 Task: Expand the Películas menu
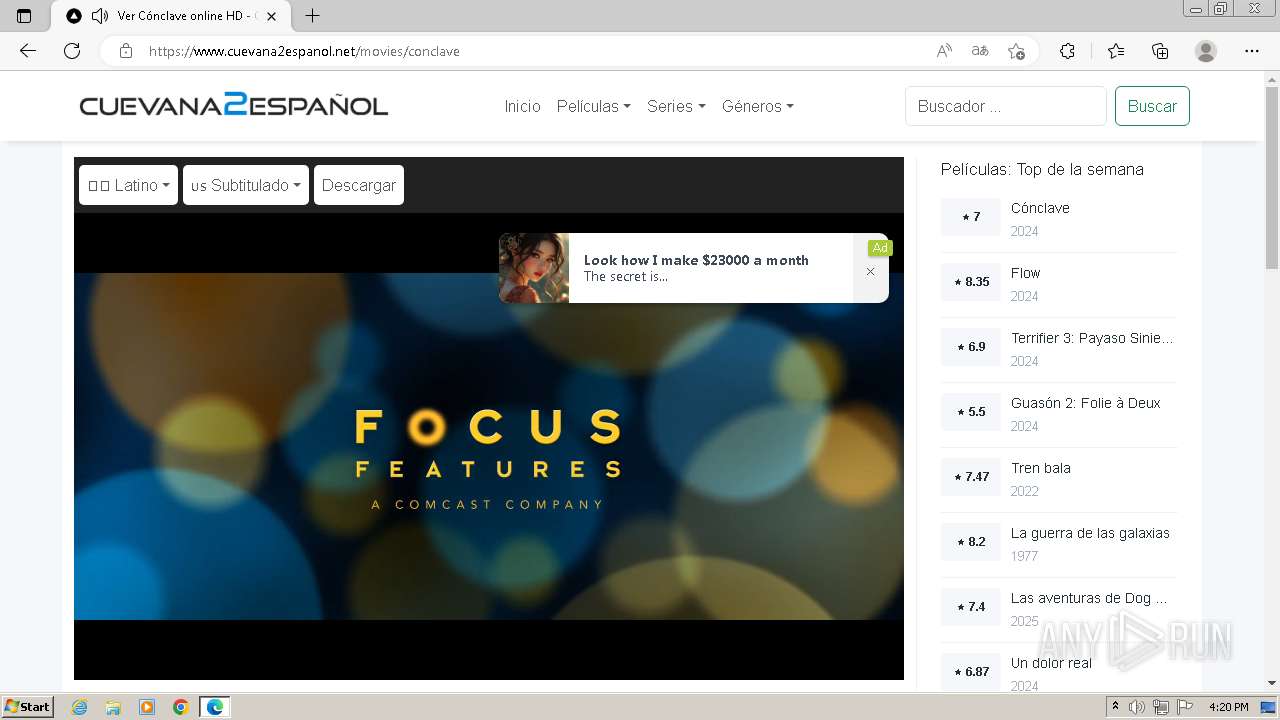(593, 106)
